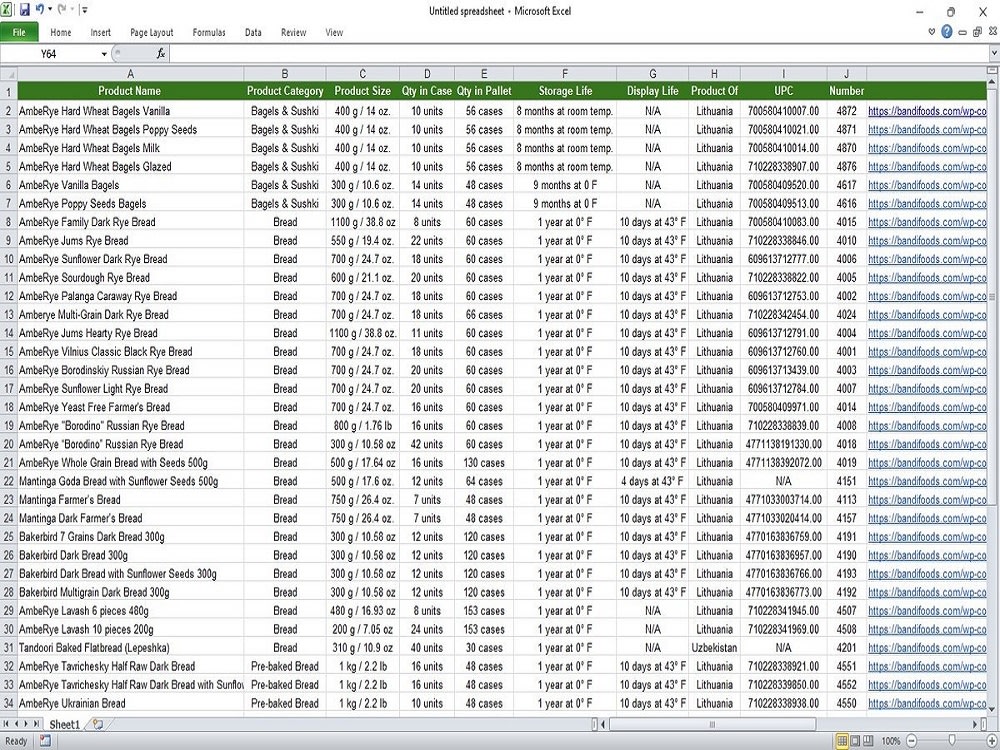The width and height of the screenshot is (1000, 750).
Task: Open the bandifoods link in row 10
Action: (927, 259)
